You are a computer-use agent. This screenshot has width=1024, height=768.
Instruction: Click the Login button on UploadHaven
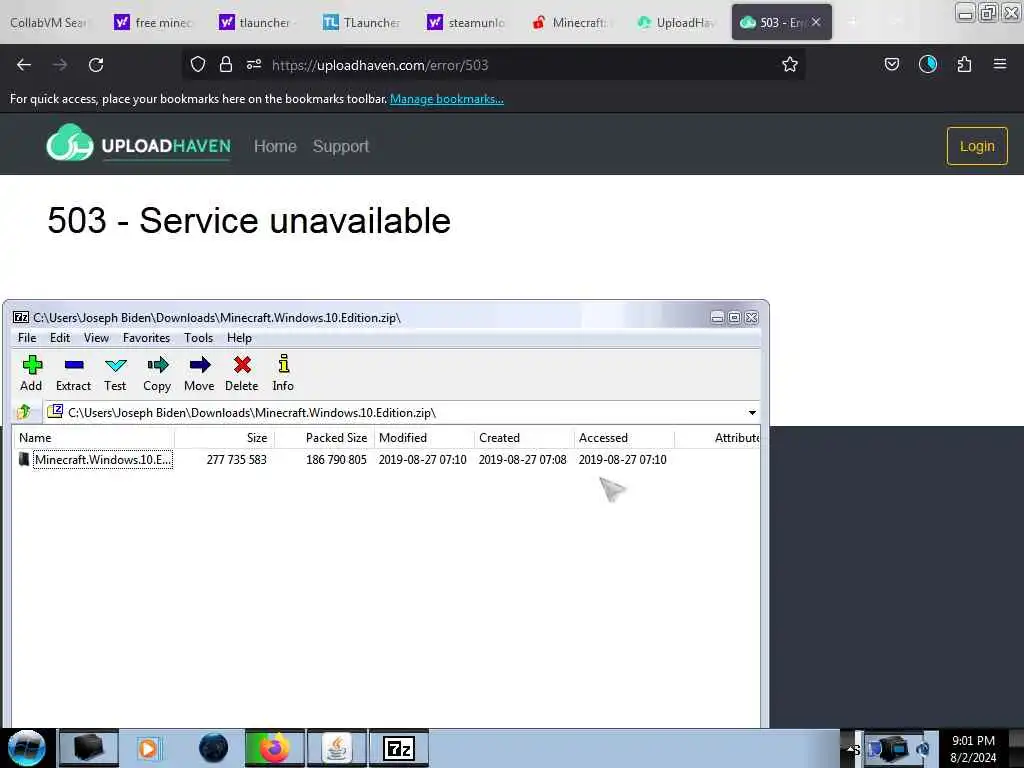click(977, 146)
